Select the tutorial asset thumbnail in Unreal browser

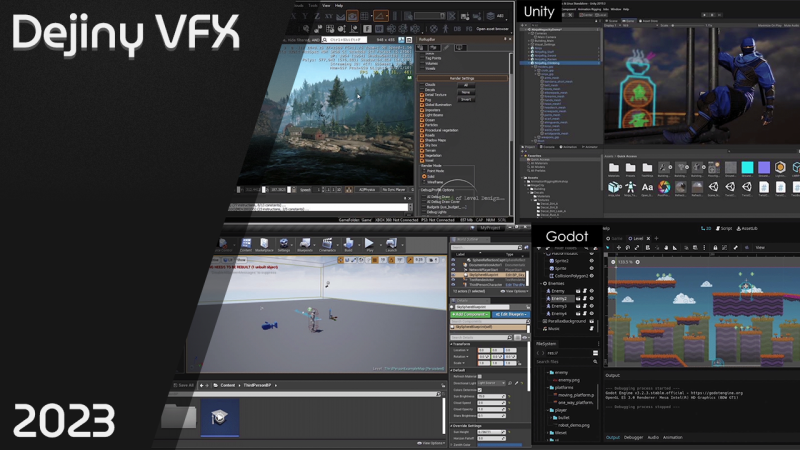(x=220, y=418)
